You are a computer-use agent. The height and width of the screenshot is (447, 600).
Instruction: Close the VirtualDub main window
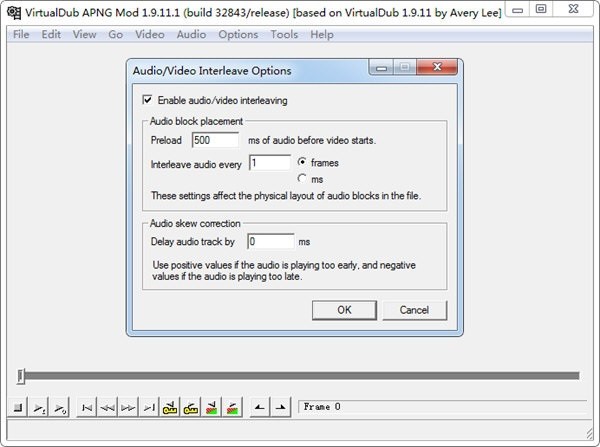(573, 9)
